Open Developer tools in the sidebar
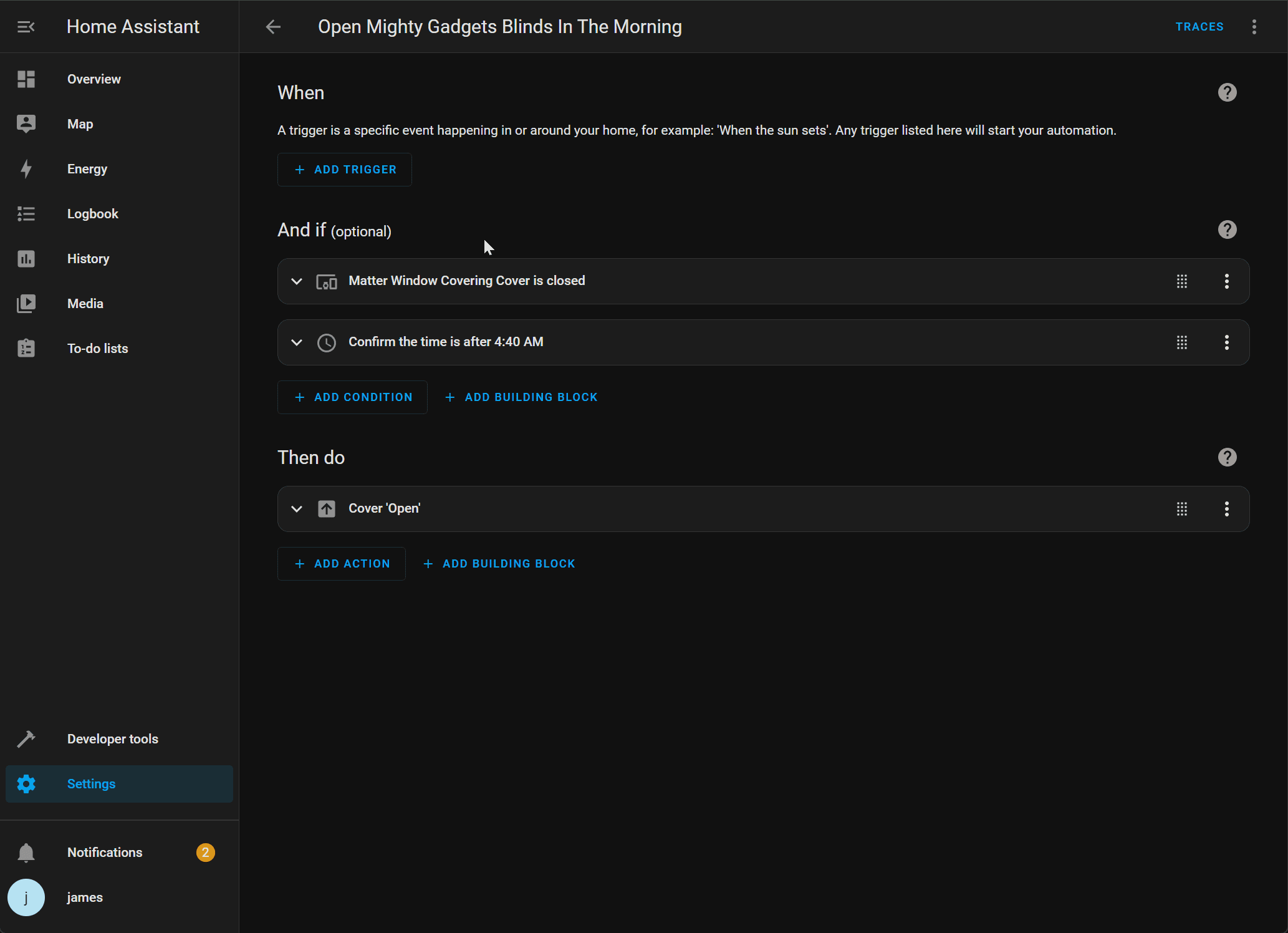 coord(112,739)
